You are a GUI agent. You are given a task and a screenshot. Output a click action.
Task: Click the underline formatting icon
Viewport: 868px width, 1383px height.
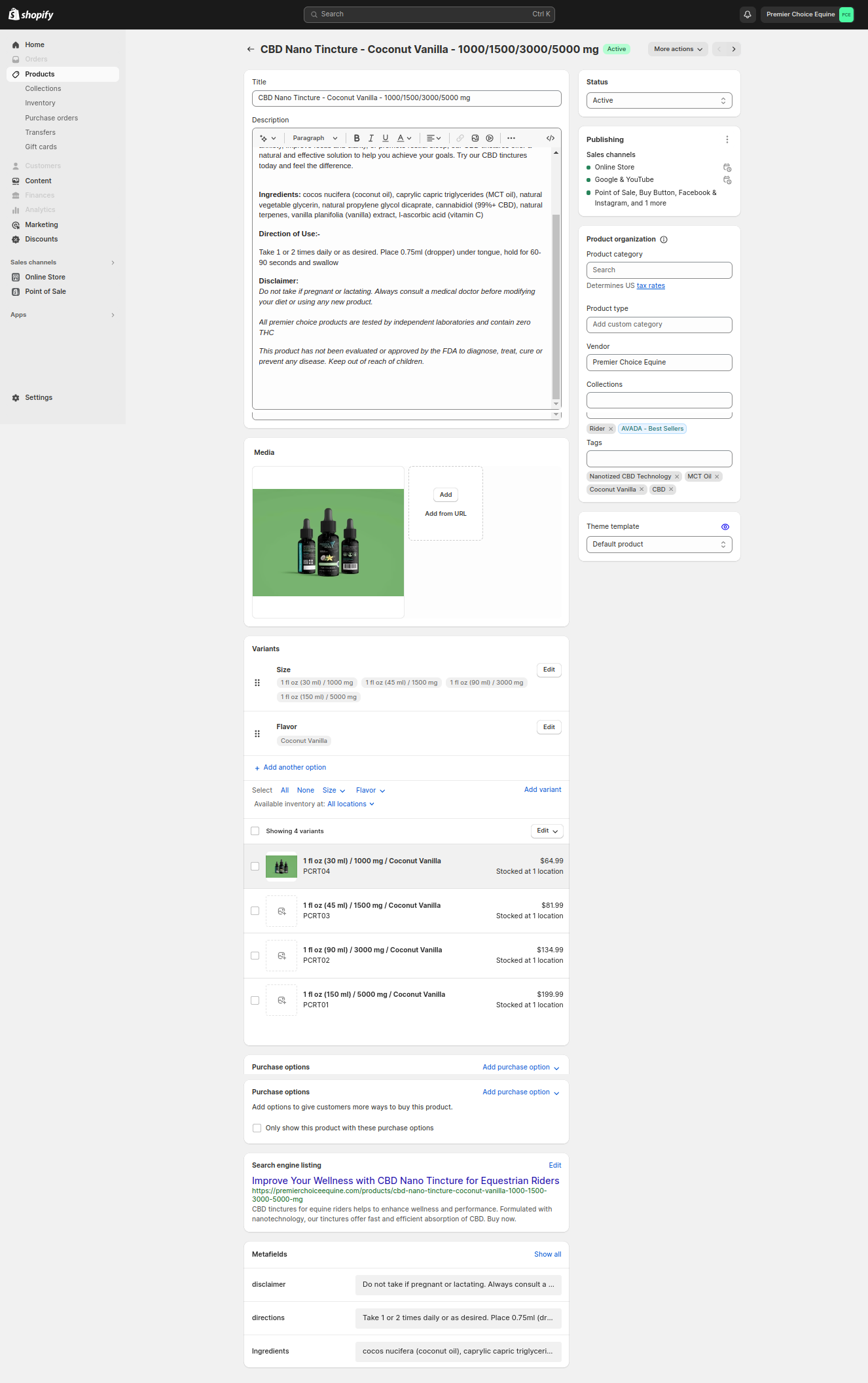(386, 138)
